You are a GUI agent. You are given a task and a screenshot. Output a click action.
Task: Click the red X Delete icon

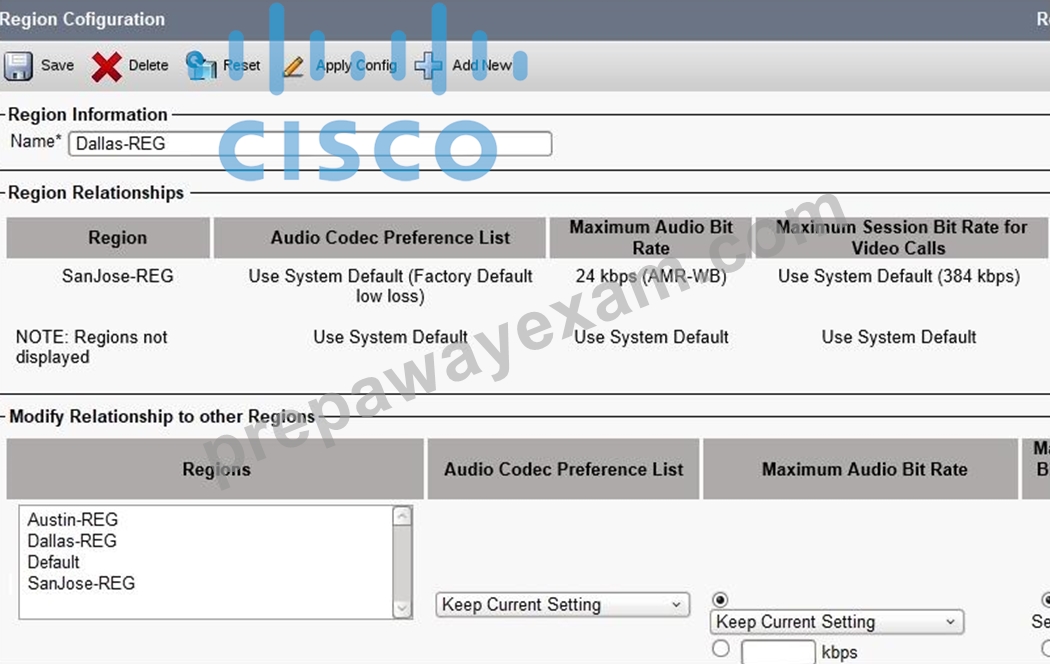pos(106,66)
